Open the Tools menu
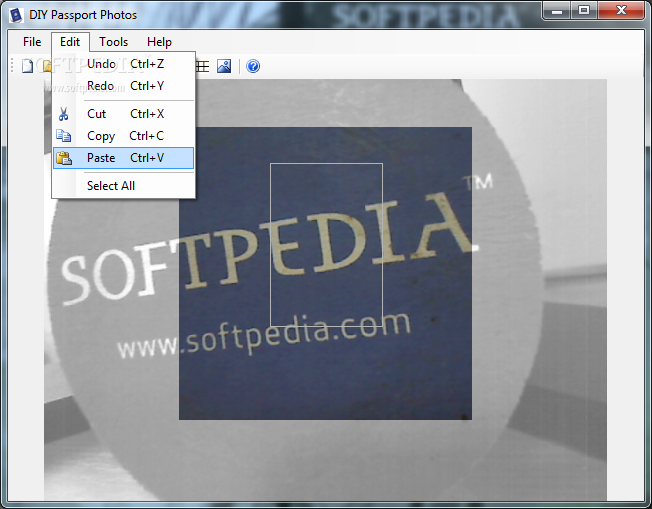652x509 pixels. pyautogui.click(x=114, y=42)
